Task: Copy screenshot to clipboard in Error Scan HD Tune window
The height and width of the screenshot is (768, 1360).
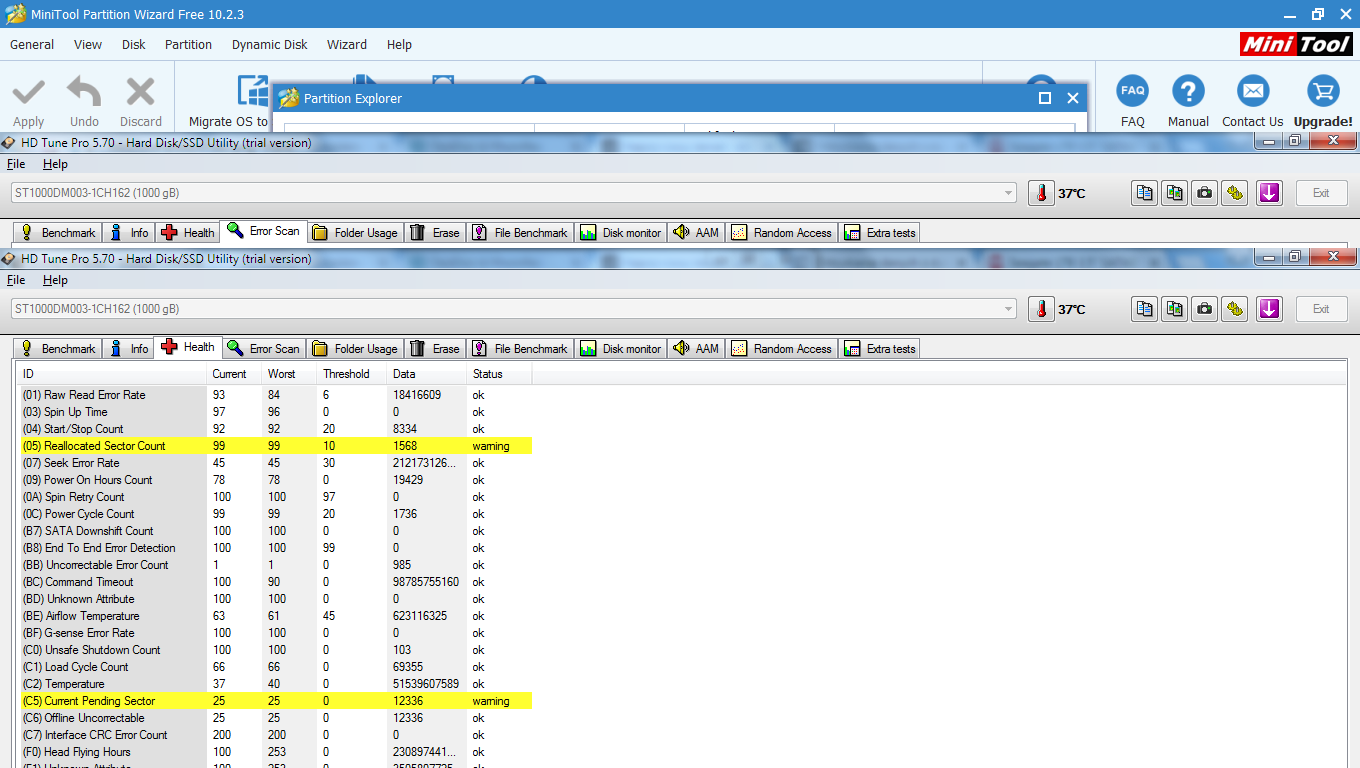Action: pos(1175,193)
